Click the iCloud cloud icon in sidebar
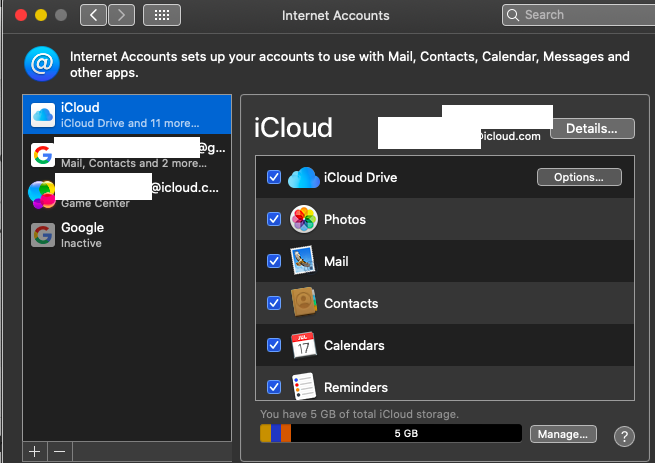Screen dimensions: 655x463 point(43,114)
